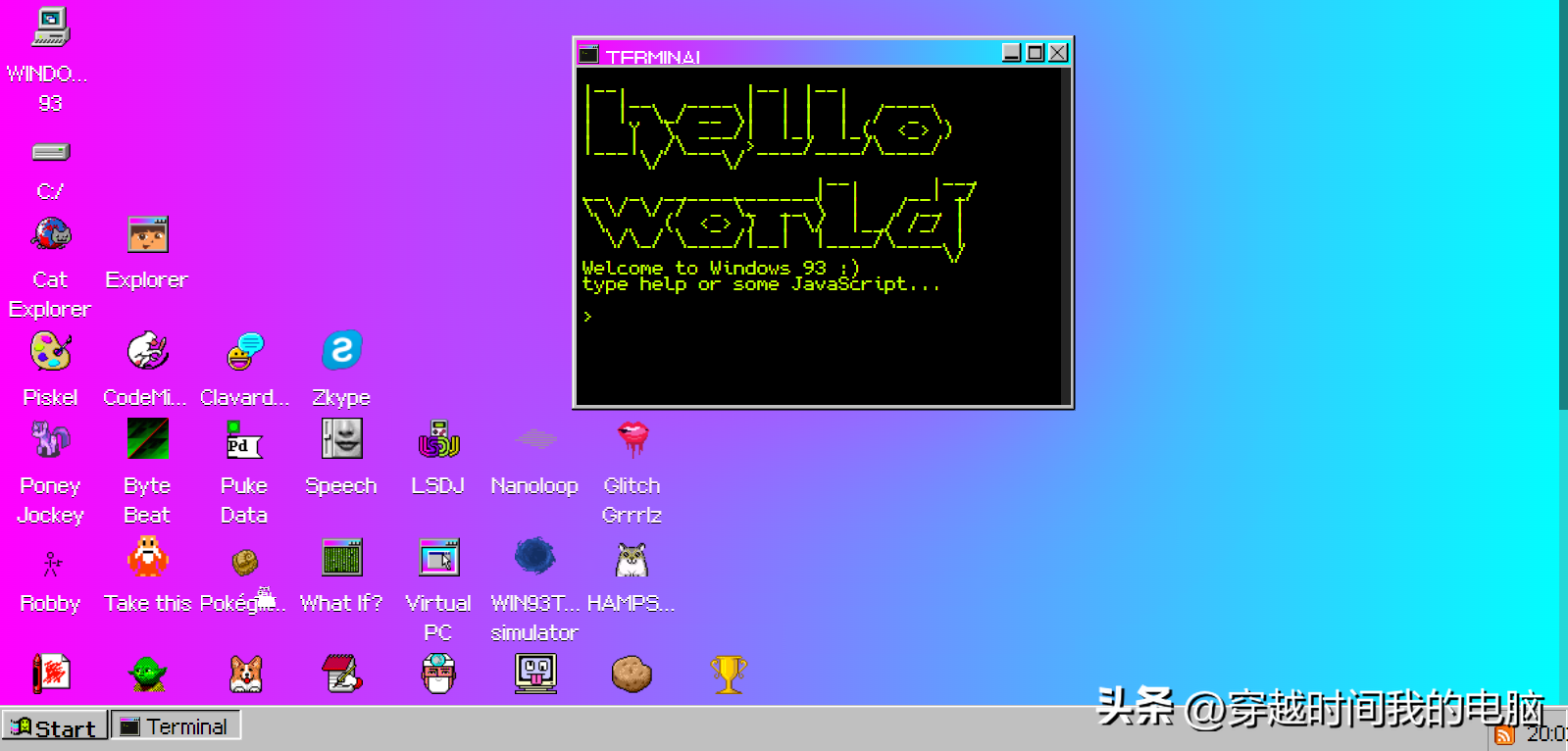Launch the Piskel paint palette icon
This screenshot has width=1568, height=751.
(50, 351)
